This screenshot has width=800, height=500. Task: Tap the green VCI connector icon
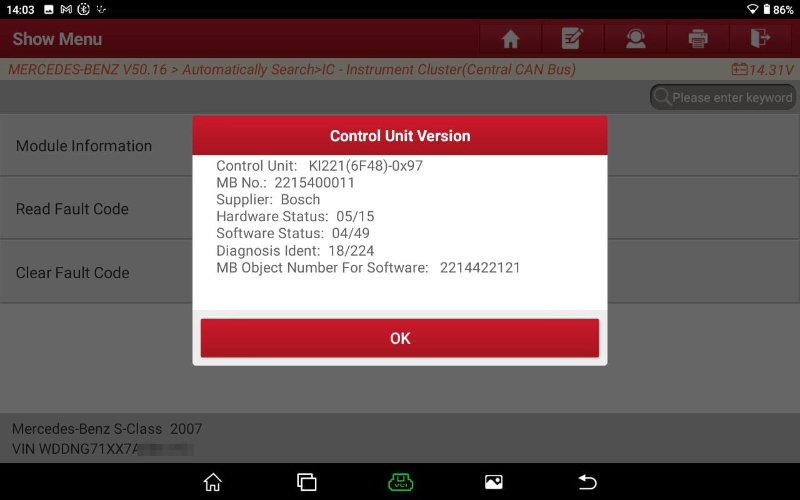(x=400, y=482)
